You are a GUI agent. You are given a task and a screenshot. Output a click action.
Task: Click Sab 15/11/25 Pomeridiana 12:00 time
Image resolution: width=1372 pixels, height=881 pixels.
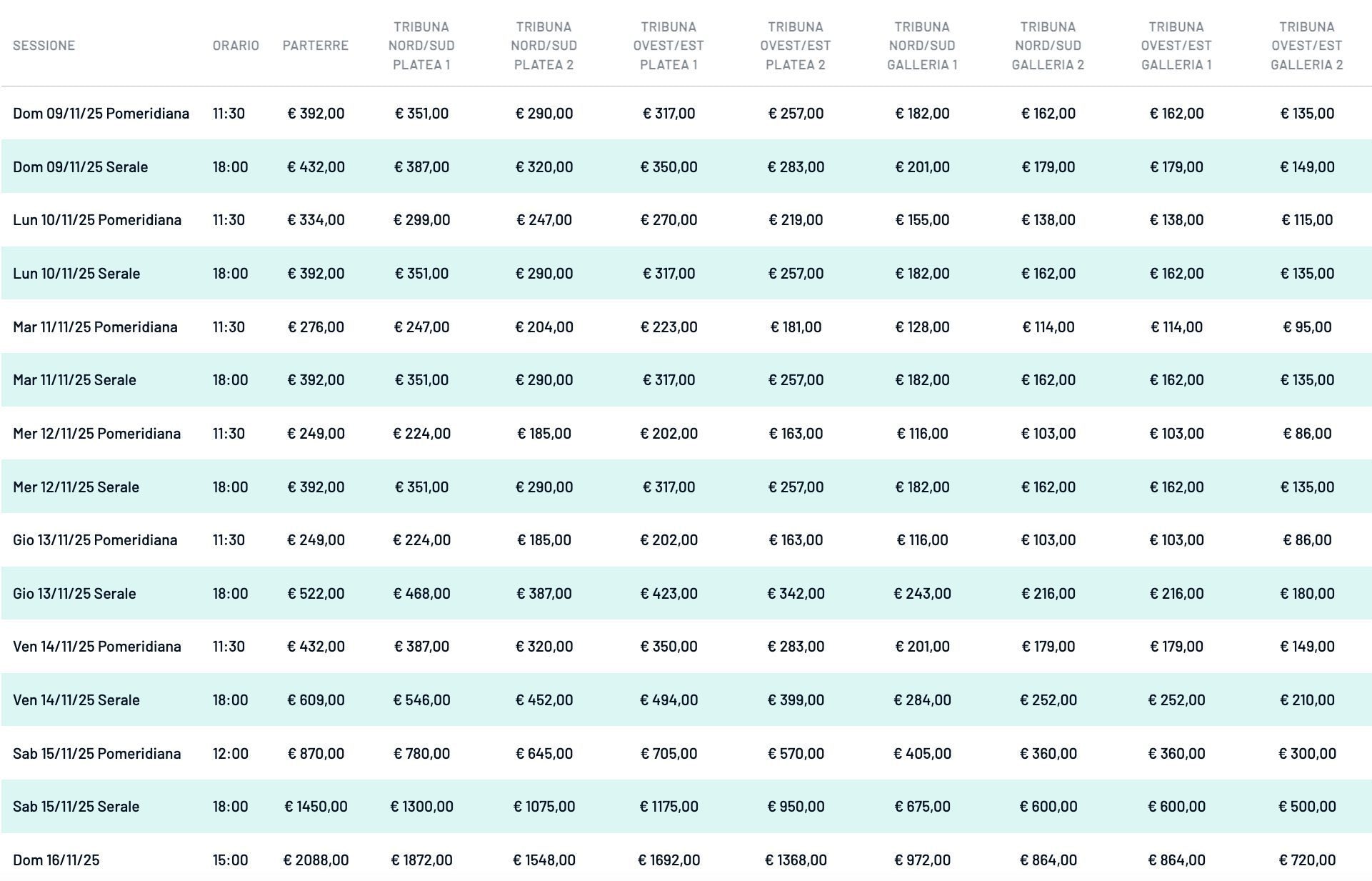pyautogui.click(x=230, y=753)
